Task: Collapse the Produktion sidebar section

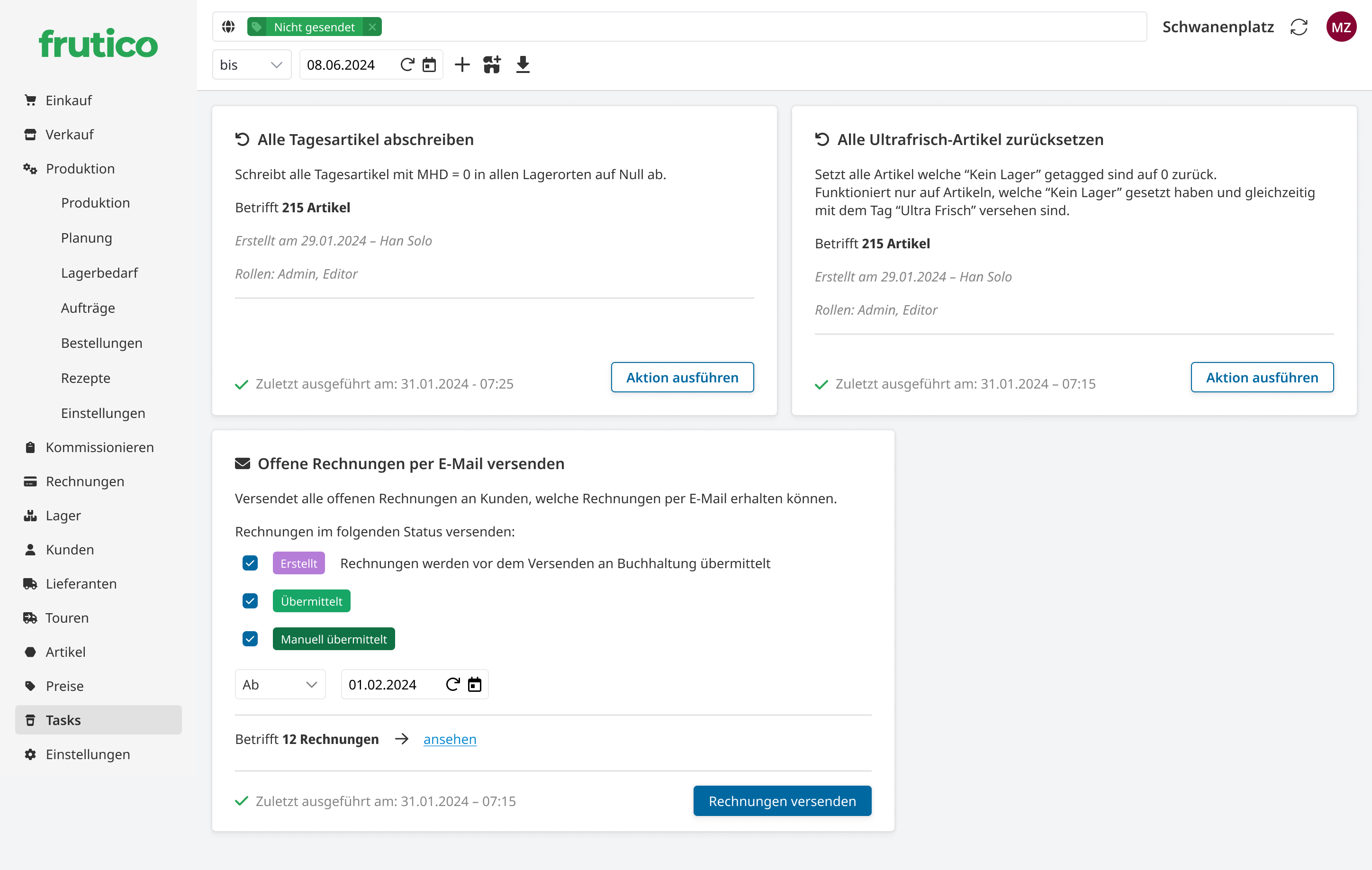Action: click(x=80, y=168)
